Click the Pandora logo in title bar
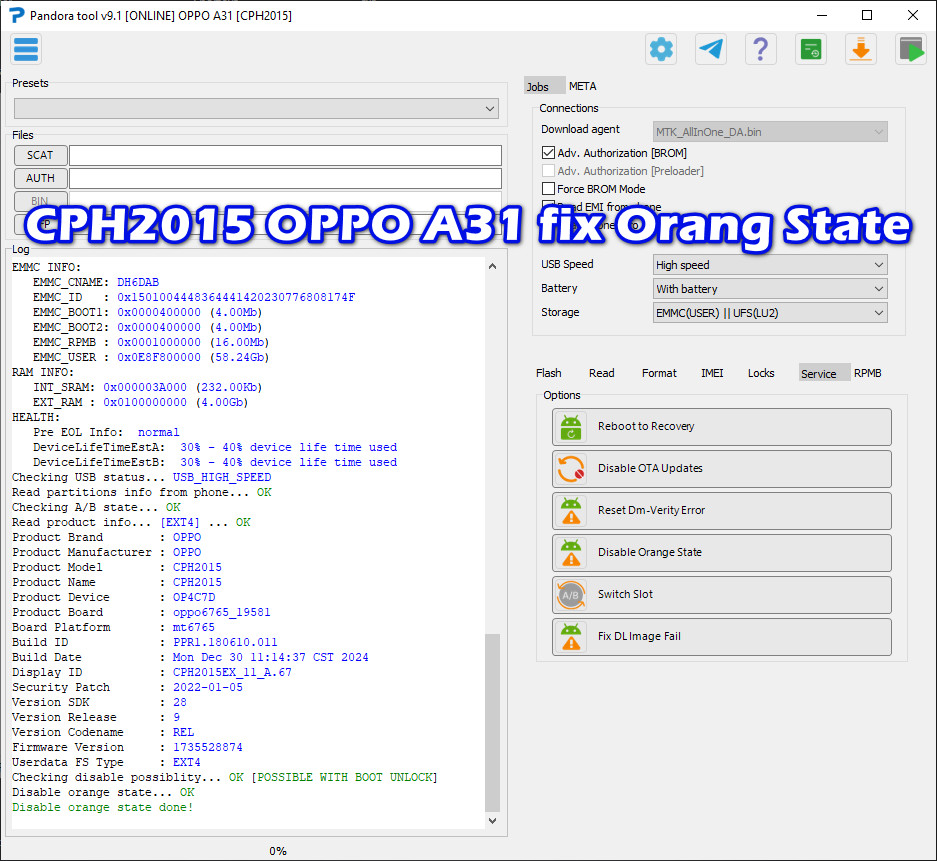Viewport: 937px width, 861px height. (x=16, y=15)
